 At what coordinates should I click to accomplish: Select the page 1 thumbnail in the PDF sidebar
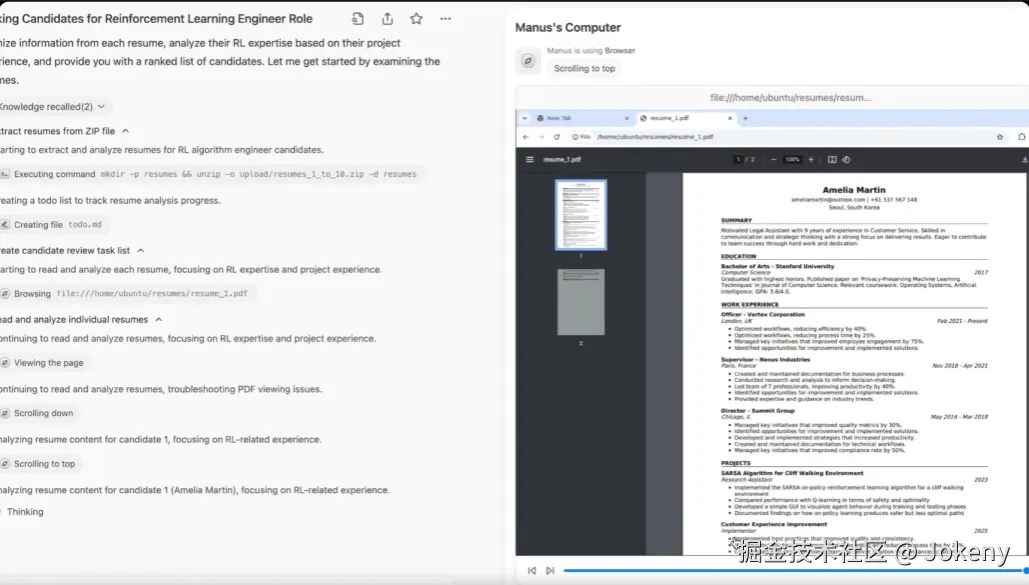pos(581,215)
